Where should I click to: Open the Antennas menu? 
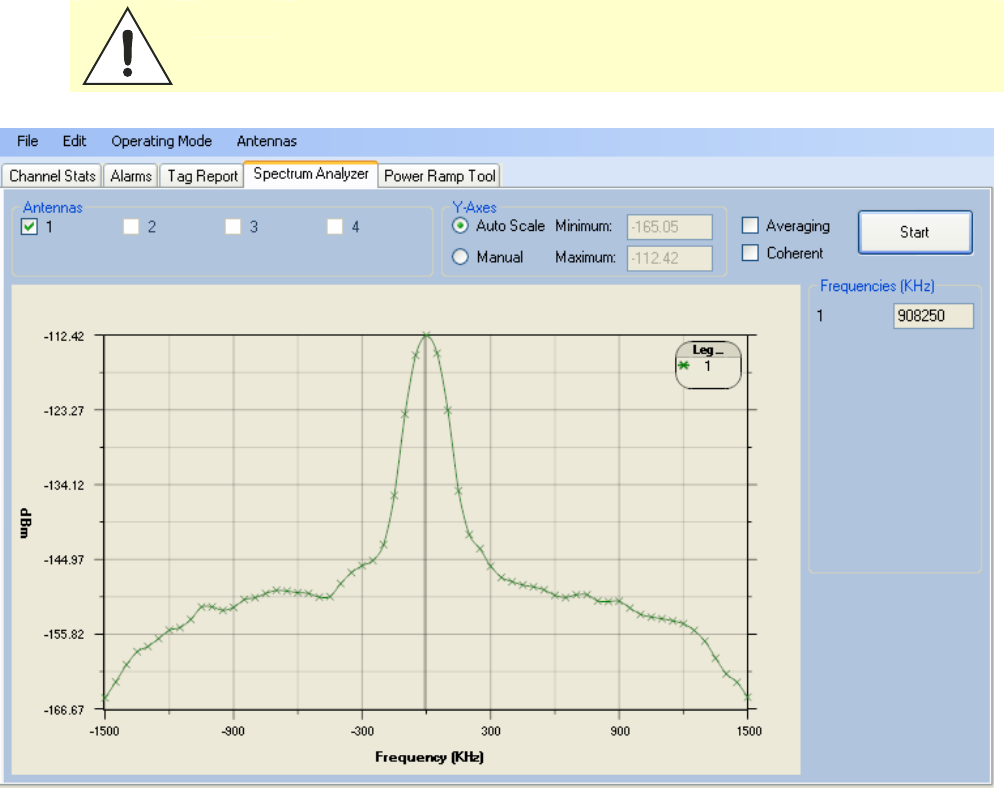coord(266,141)
